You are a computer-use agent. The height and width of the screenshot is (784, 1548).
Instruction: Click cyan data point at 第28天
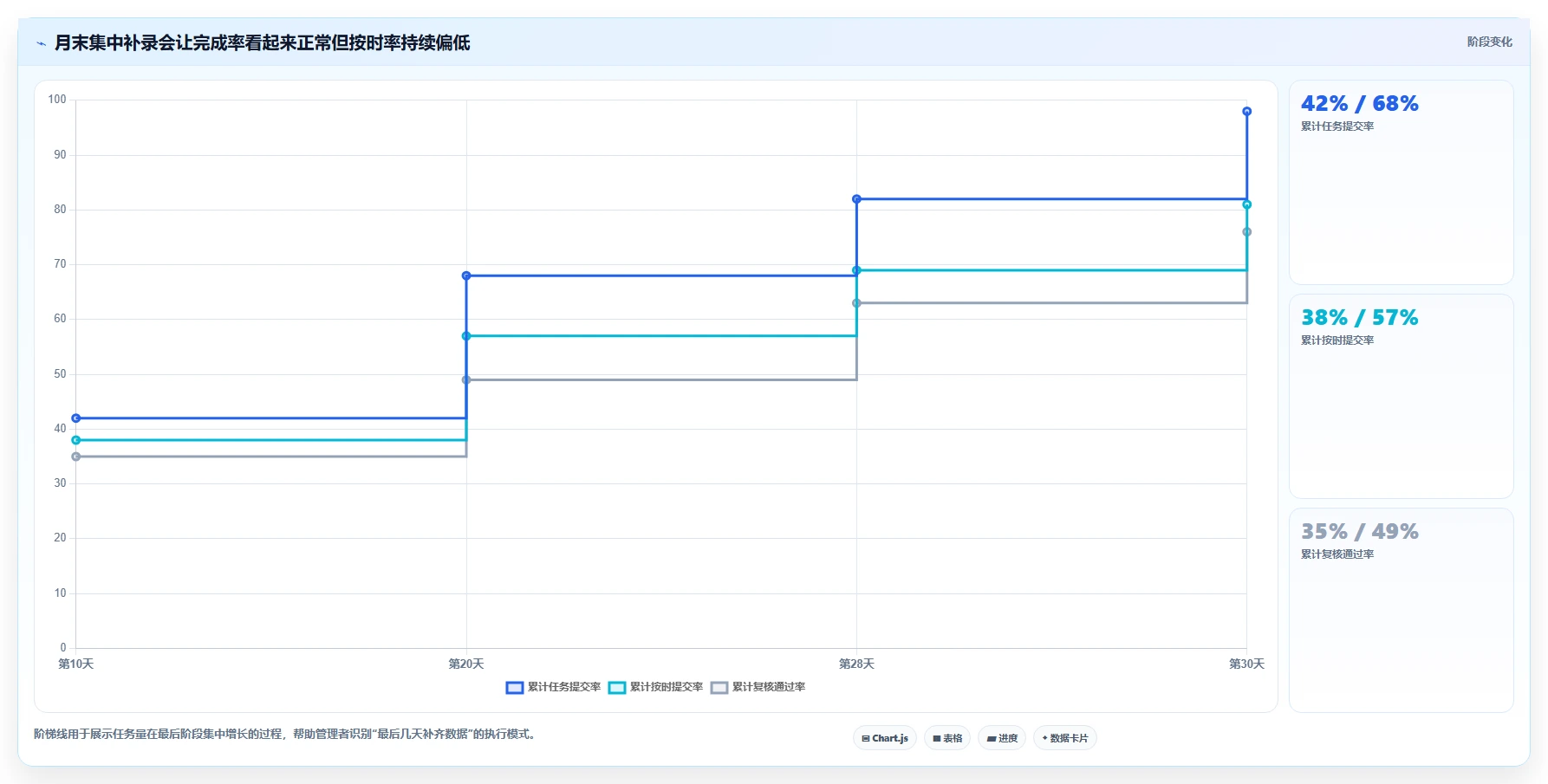[856, 270]
